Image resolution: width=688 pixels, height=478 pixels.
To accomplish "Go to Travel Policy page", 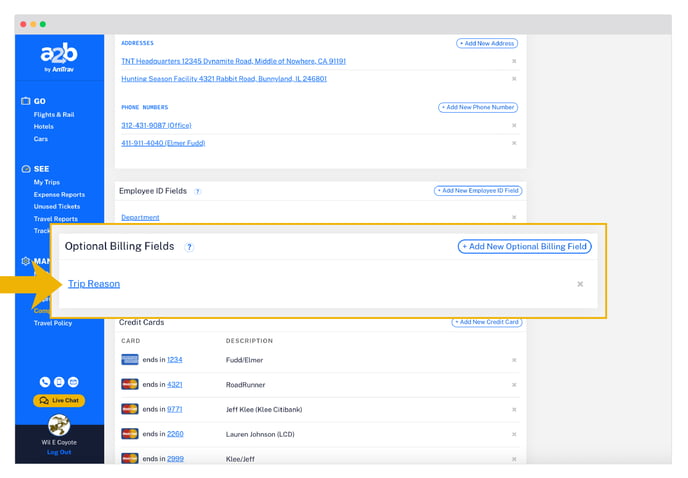I will (53, 323).
